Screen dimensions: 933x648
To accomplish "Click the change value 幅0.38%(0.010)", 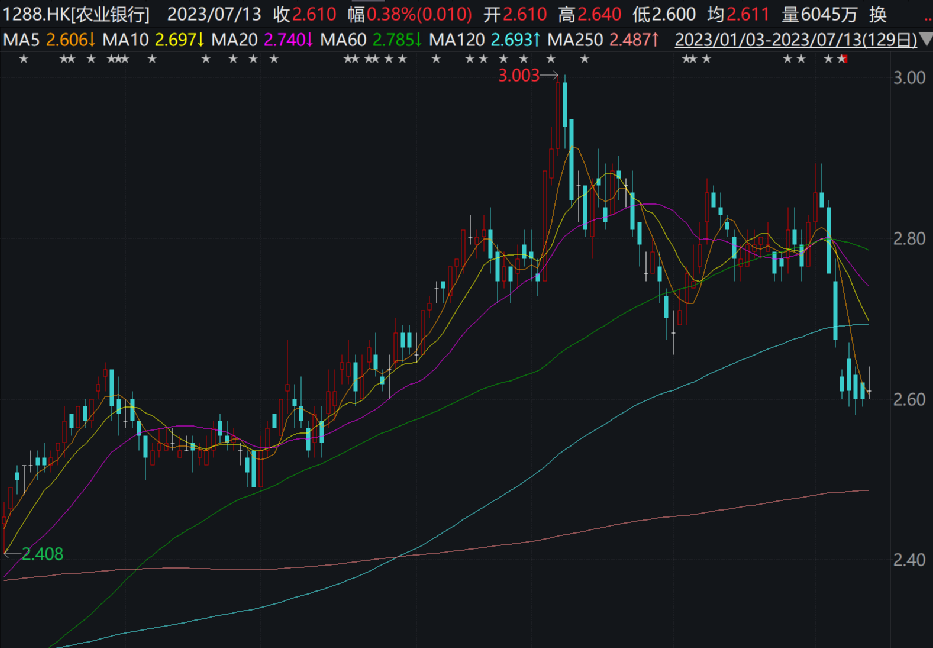I will (410, 14).
